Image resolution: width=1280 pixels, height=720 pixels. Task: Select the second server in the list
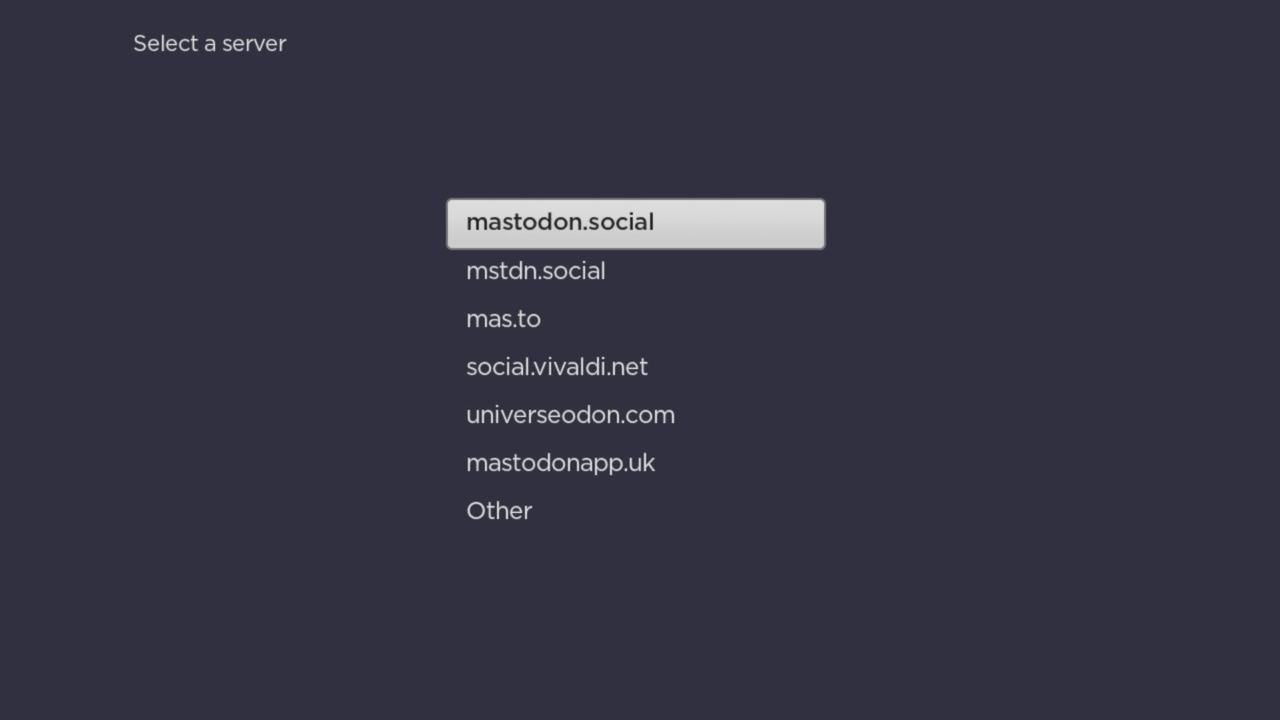pos(536,270)
